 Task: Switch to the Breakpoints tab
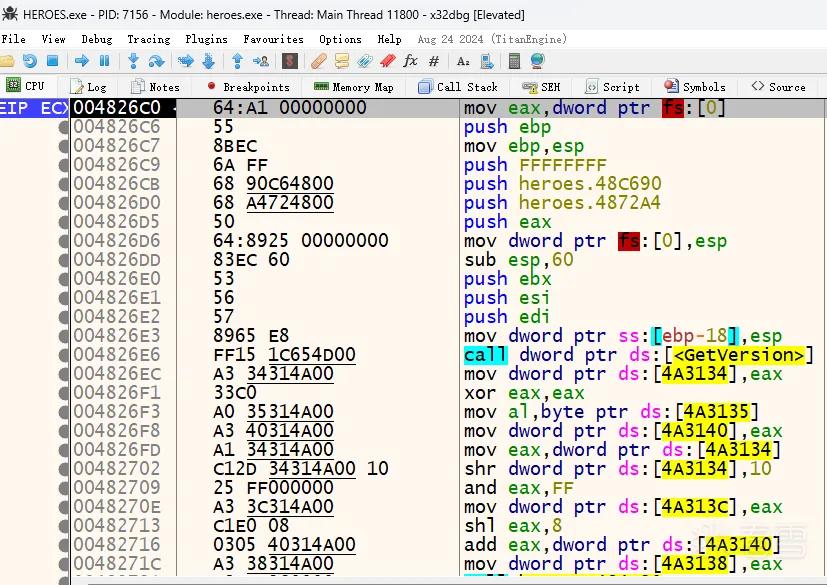[x=248, y=87]
